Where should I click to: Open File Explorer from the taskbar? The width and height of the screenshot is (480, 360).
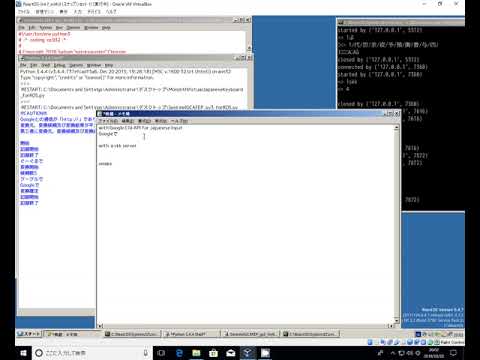(196, 353)
